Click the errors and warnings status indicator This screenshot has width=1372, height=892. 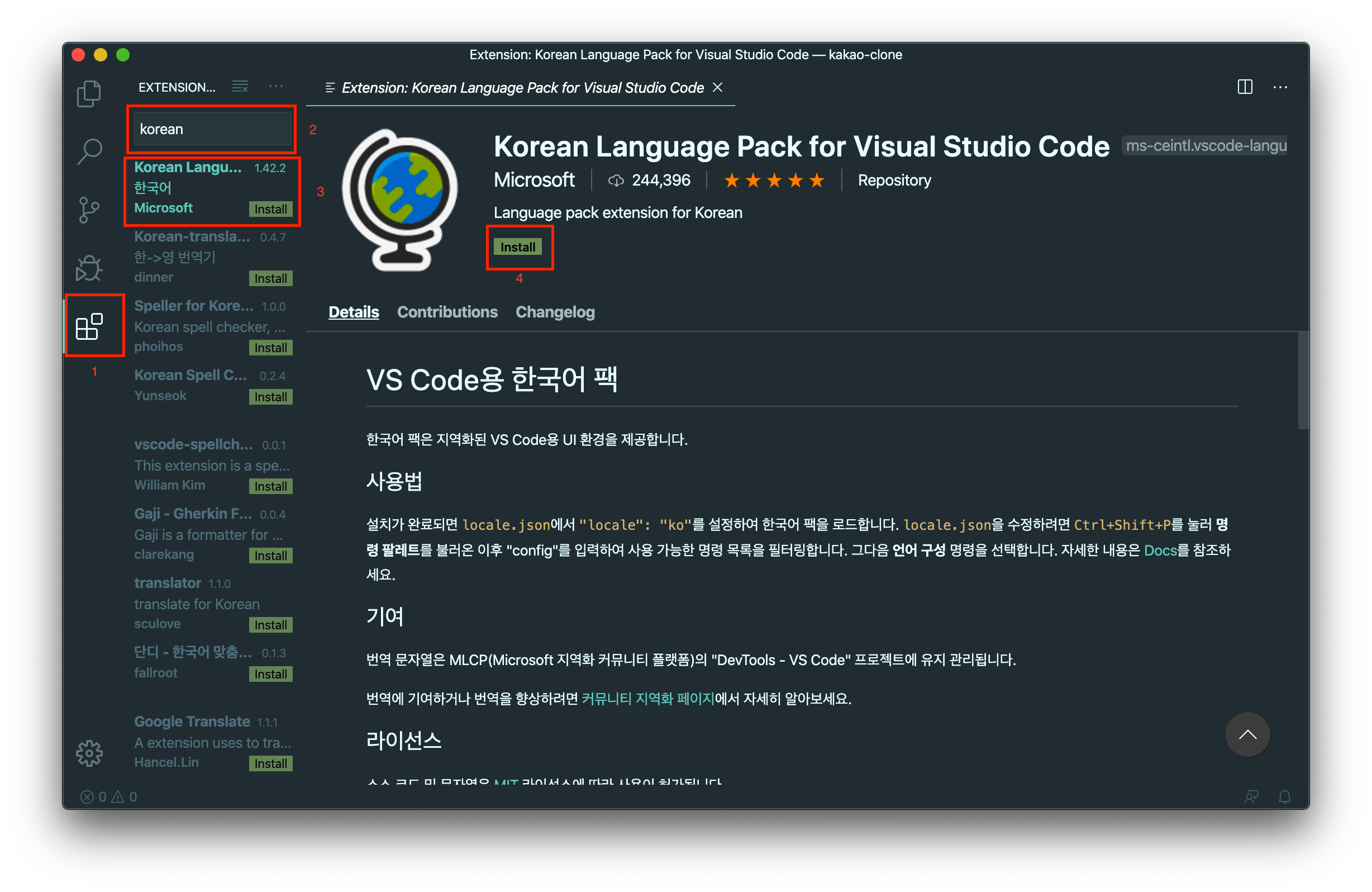click(x=108, y=796)
